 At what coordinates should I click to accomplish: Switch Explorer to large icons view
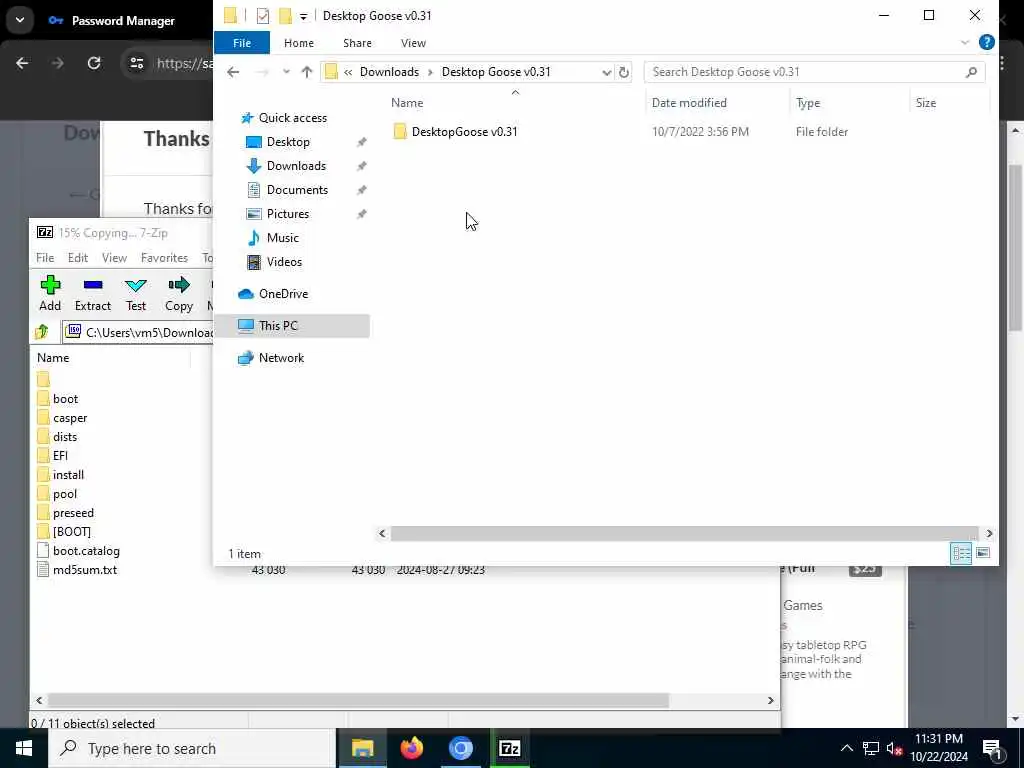pos(983,553)
